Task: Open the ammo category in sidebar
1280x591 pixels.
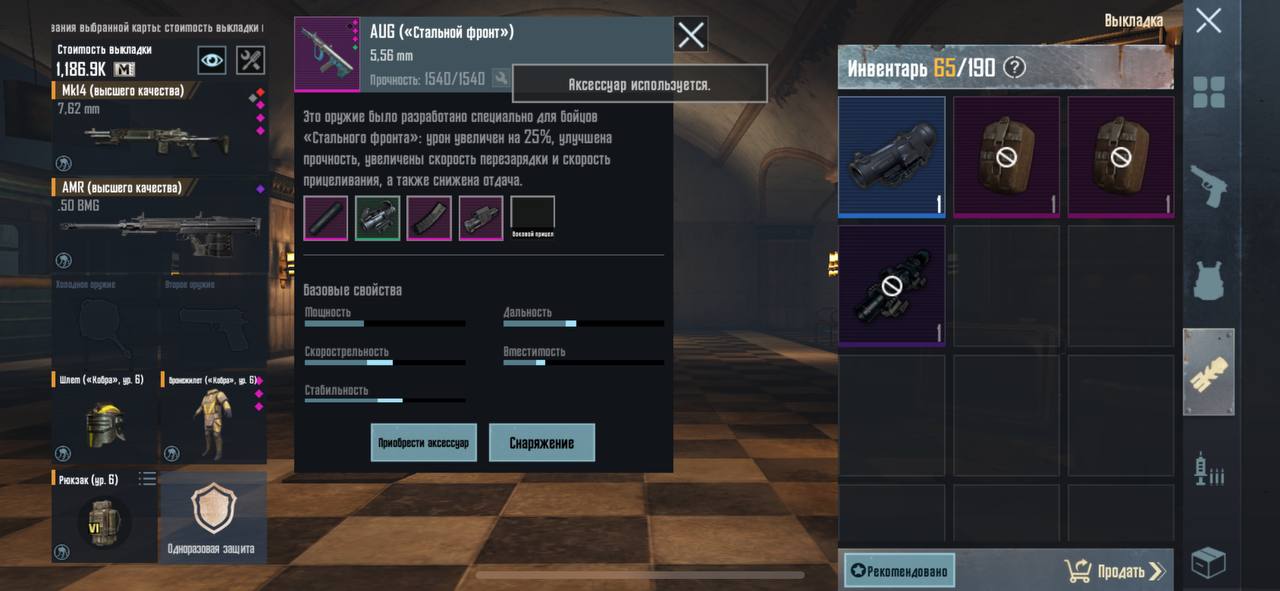Action: [1208, 468]
